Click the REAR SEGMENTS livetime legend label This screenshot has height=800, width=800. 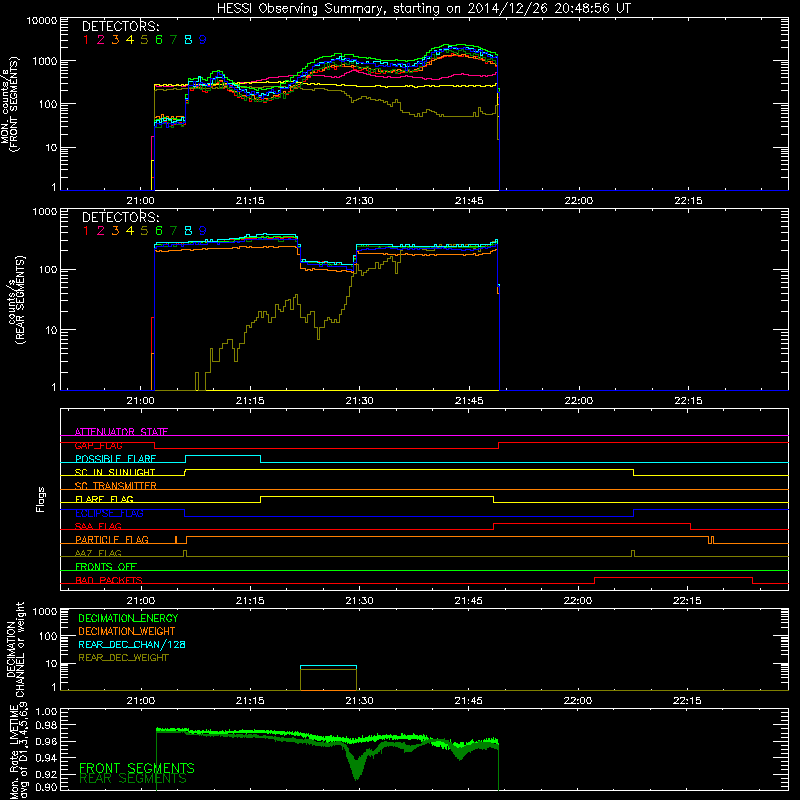pos(133,779)
